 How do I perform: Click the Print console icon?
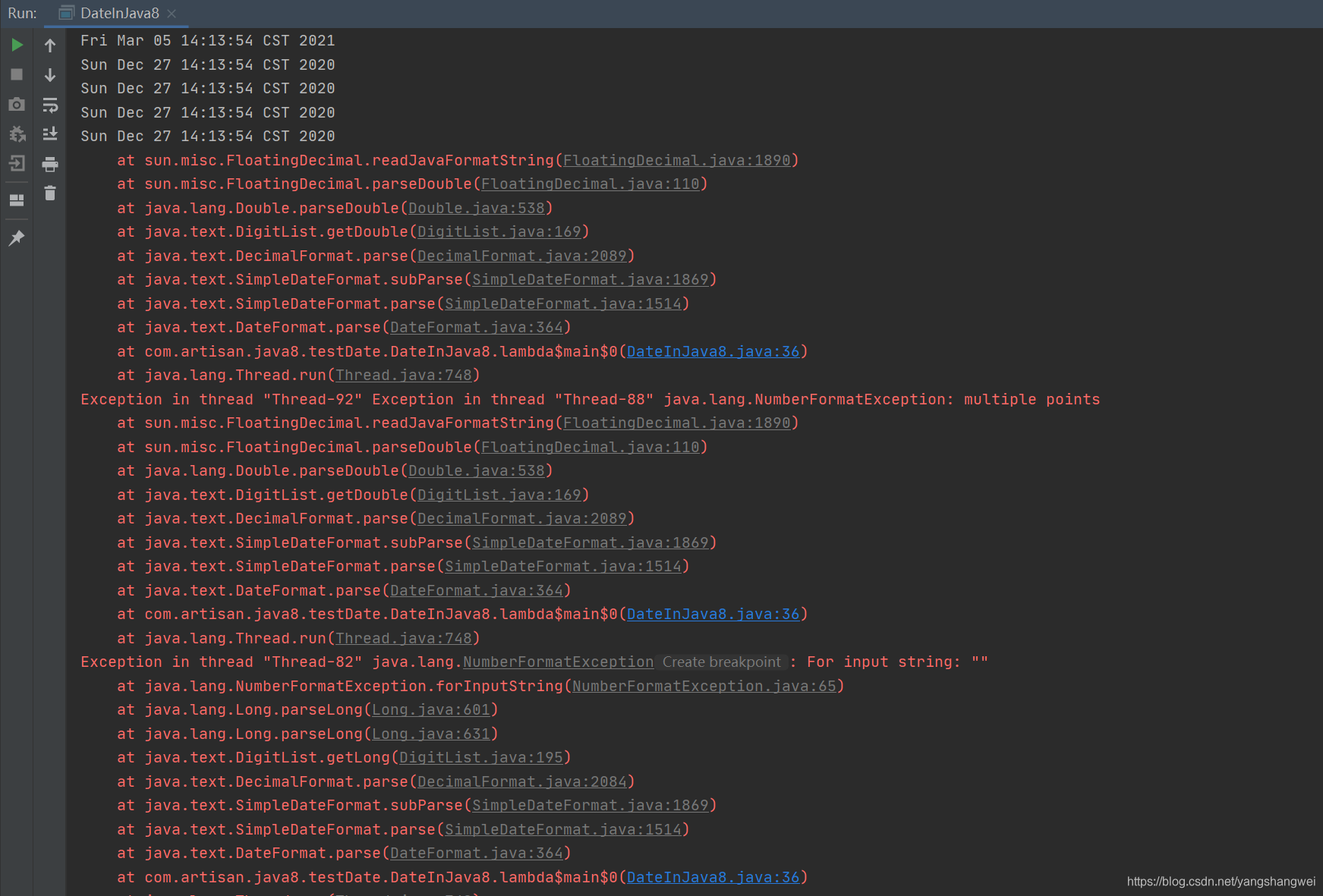(x=50, y=164)
